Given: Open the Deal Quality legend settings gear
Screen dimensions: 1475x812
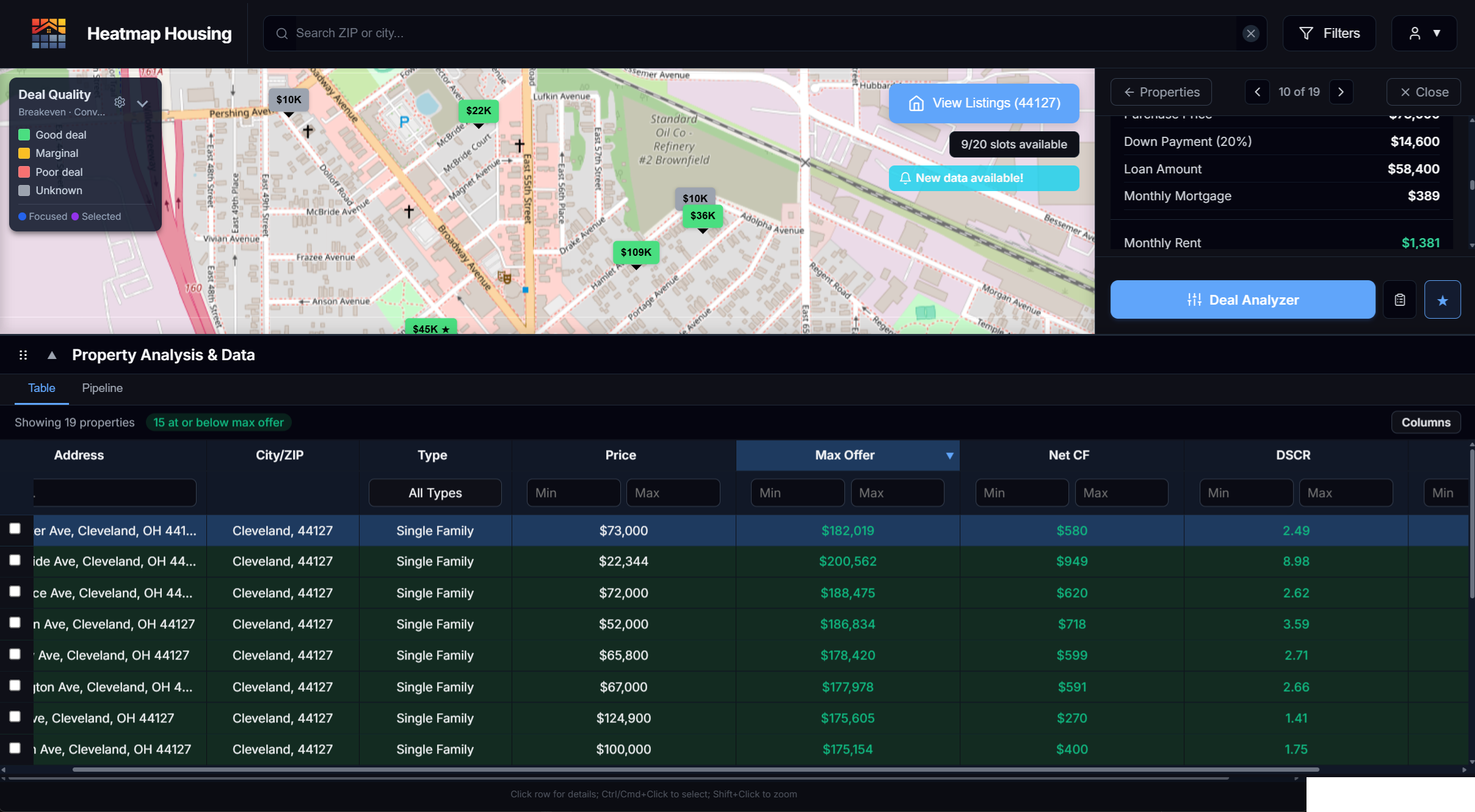Looking at the screenshot, I should click(x=120, y=103).
